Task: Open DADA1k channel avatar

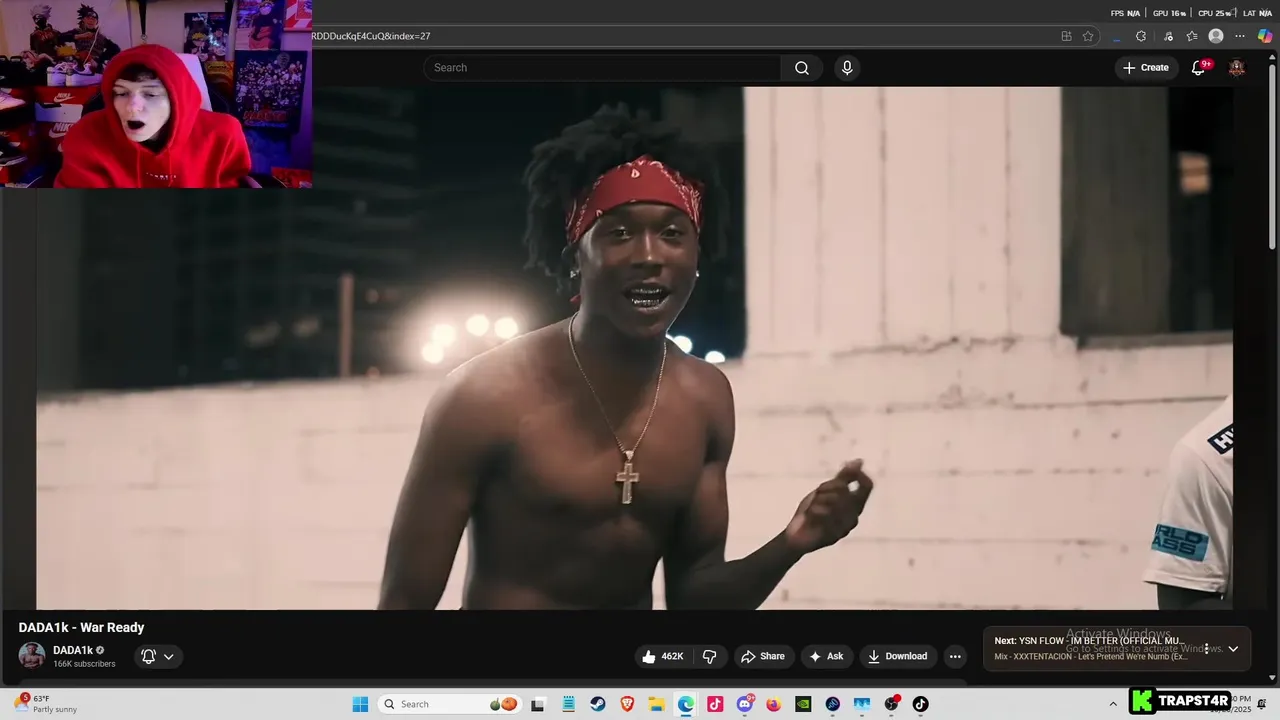Action: 32,656
